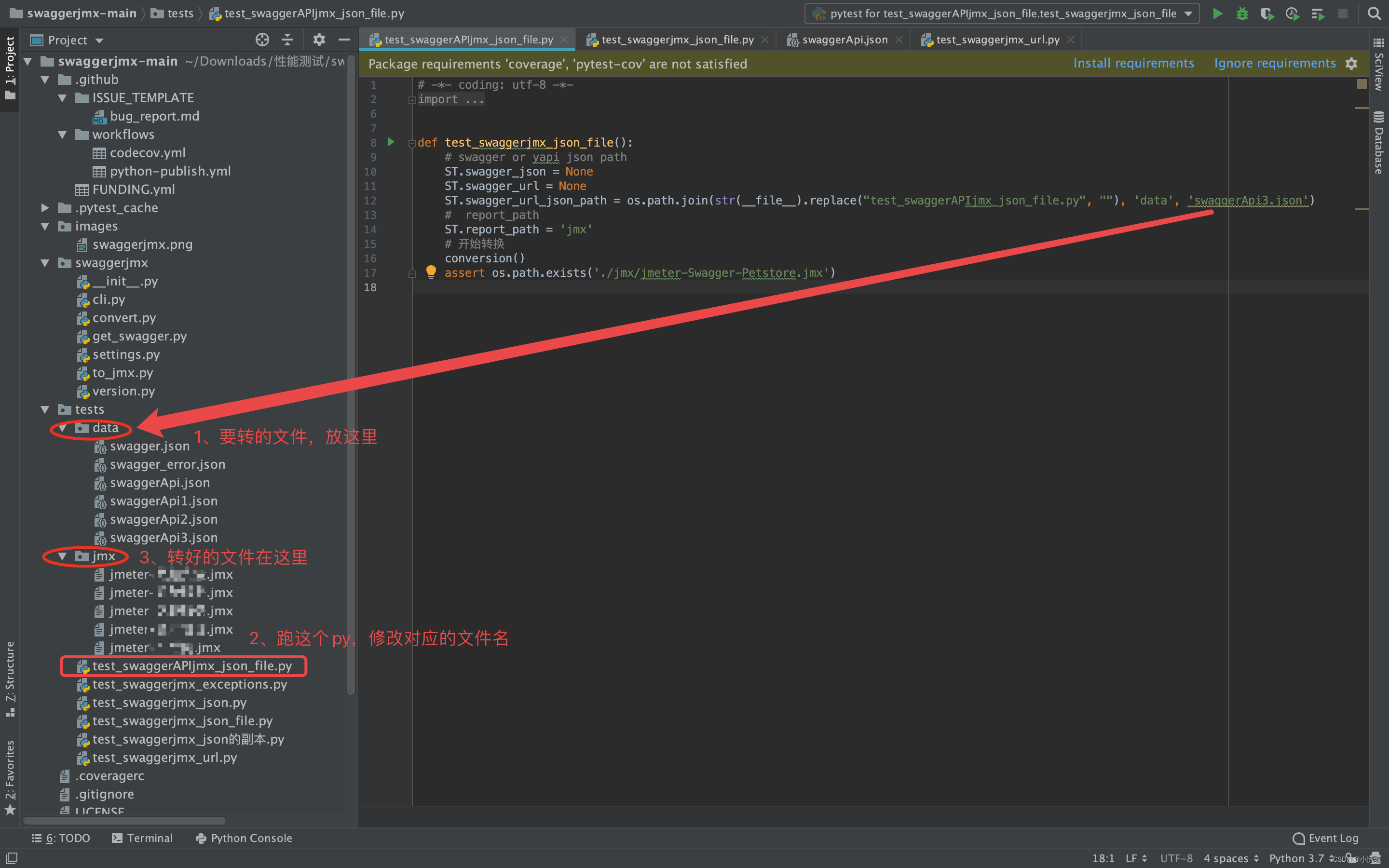The height and width of the screenshot is (868, 1389).
Task: Click the run gutter arrow beside test function
Action: tap(391, 142)
